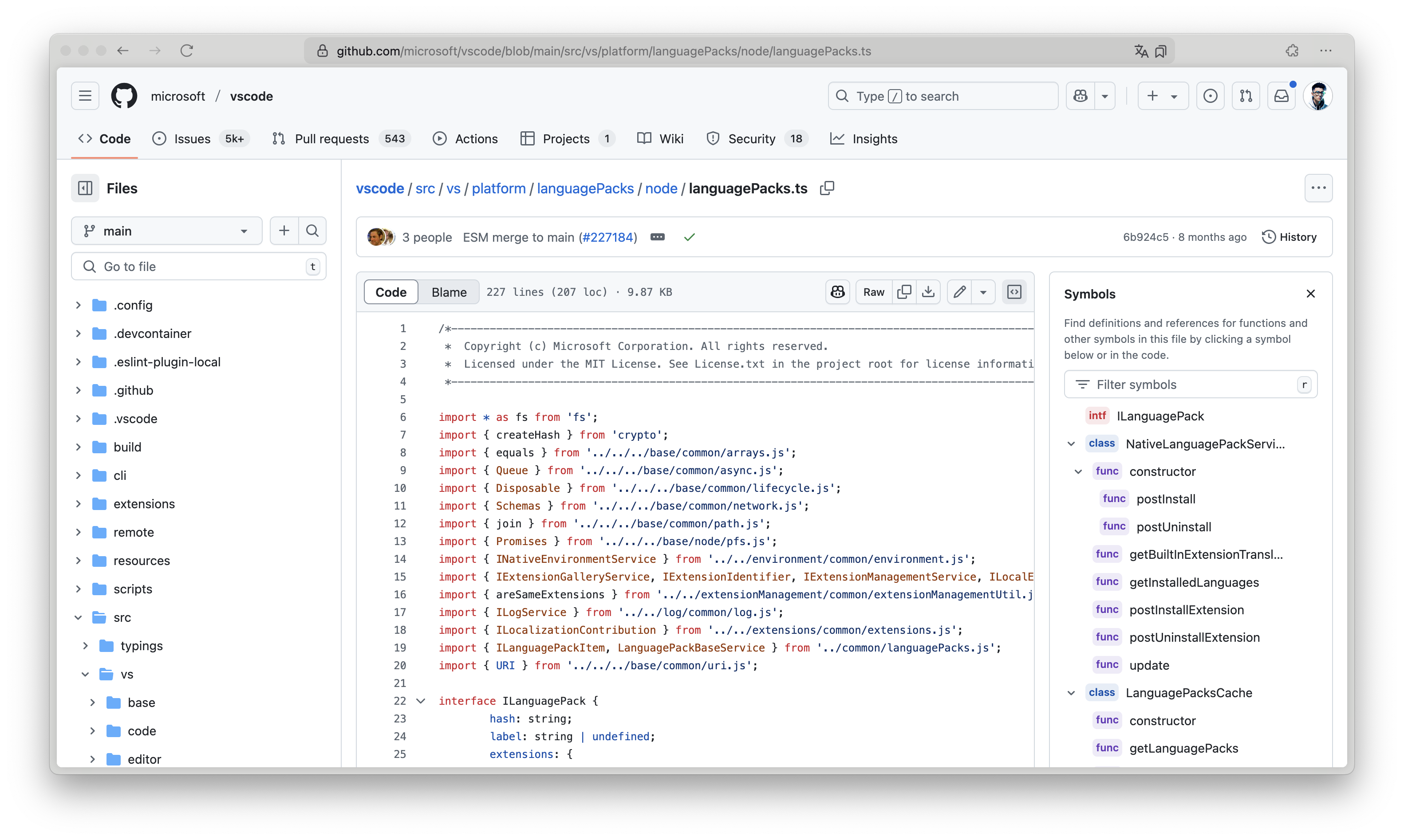Open notifications inbox

pyautogui.click(x=1281, y=96)
